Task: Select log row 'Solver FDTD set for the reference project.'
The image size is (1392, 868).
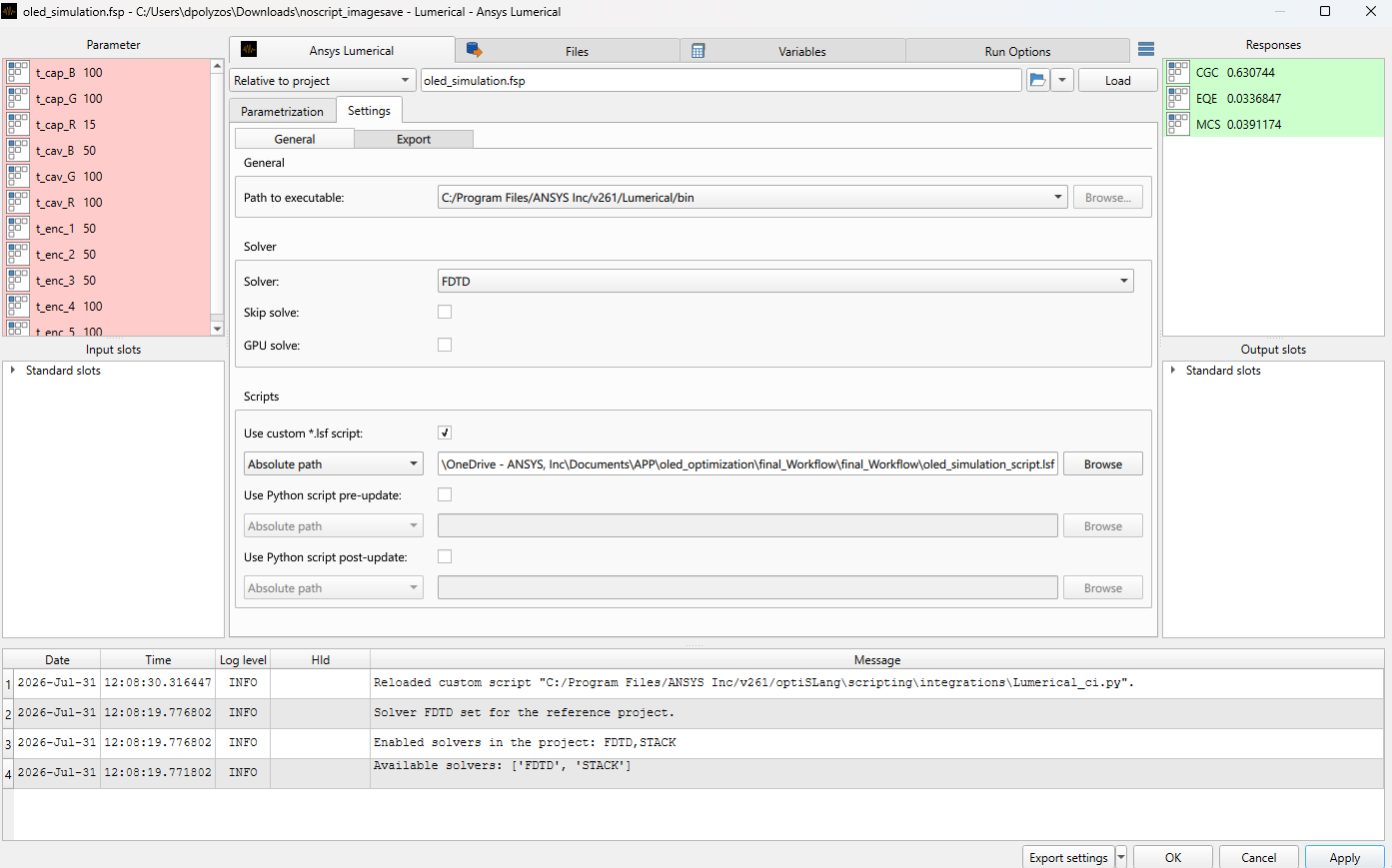Action: coord(693,713)
